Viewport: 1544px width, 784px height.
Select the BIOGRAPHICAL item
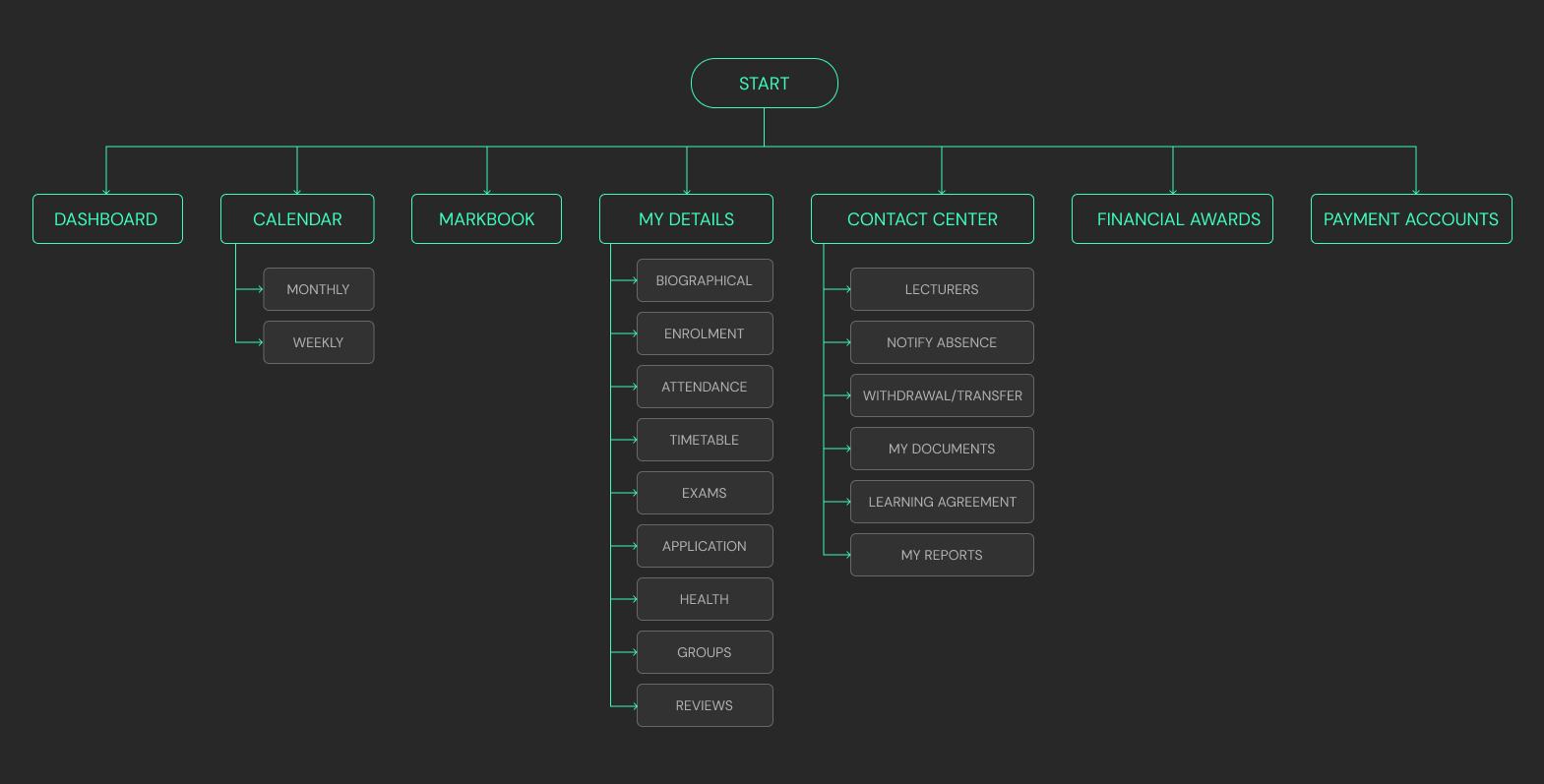(x=705, y=280)
